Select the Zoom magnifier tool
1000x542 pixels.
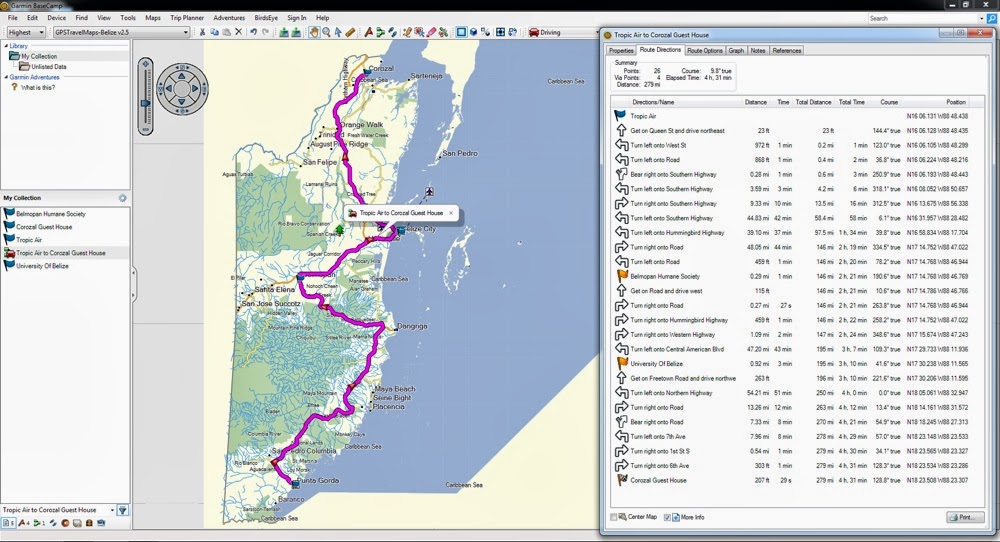(x=326, y=32)
